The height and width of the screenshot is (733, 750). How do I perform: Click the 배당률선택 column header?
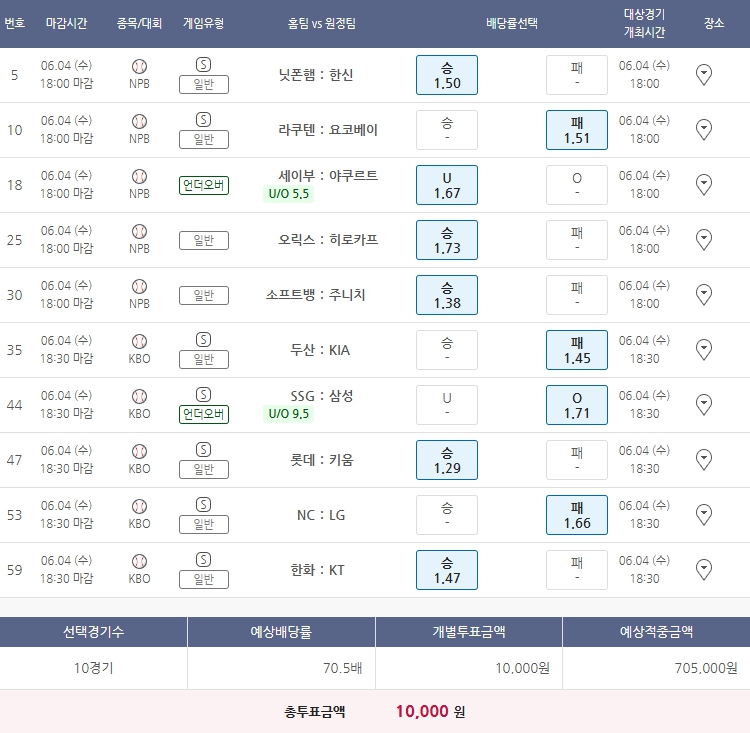pos(512,22)
